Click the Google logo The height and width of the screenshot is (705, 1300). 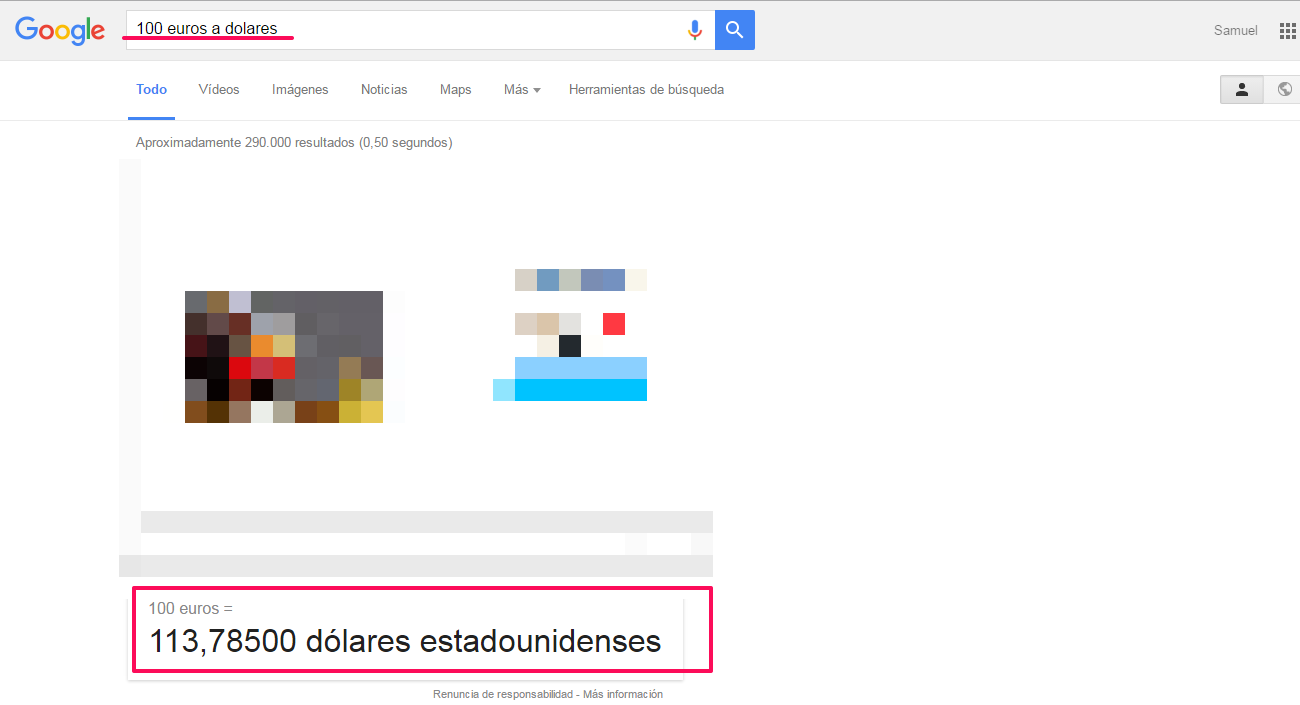click(x=60, y=30)
